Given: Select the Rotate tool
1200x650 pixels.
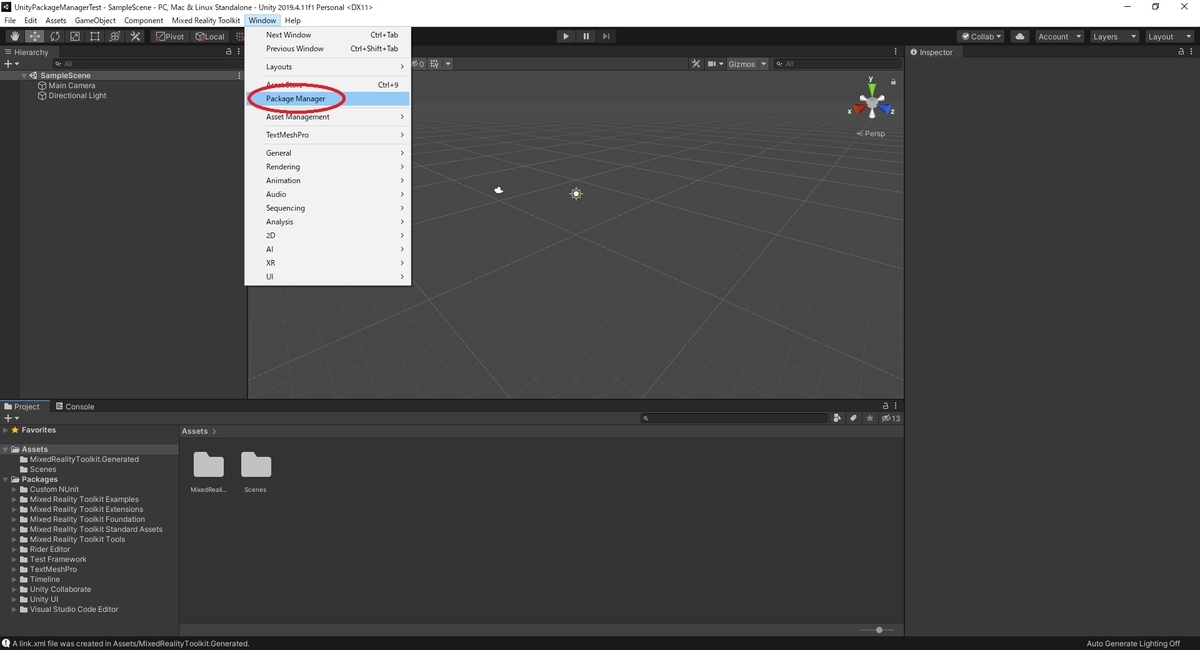Looking at the screenshot, I should coord(54,37).
